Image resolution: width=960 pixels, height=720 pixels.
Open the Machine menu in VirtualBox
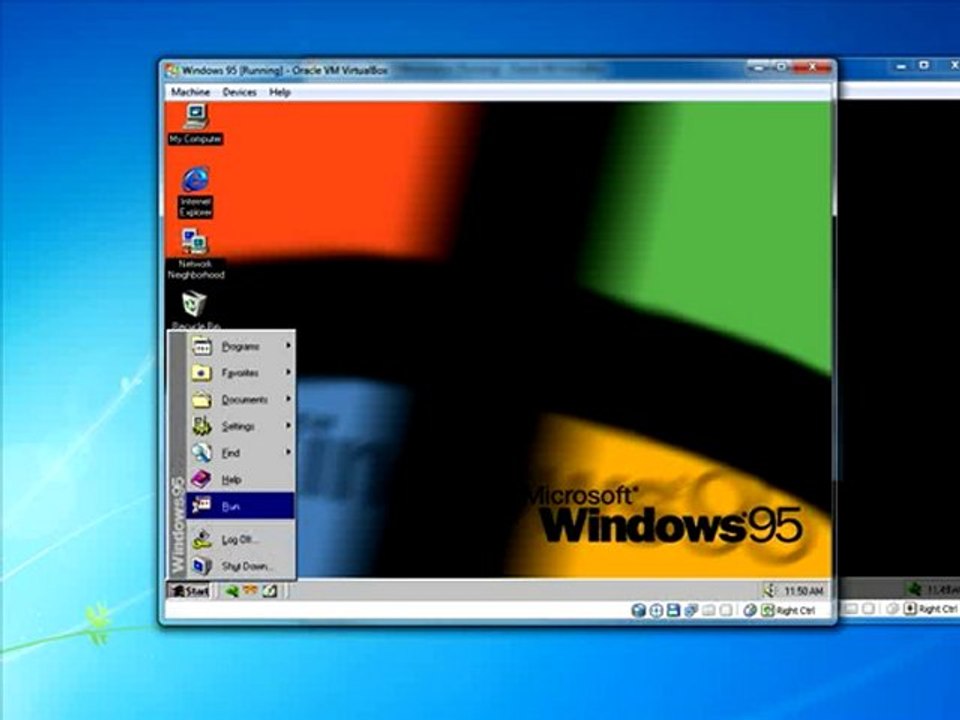[x=190, y=92]
